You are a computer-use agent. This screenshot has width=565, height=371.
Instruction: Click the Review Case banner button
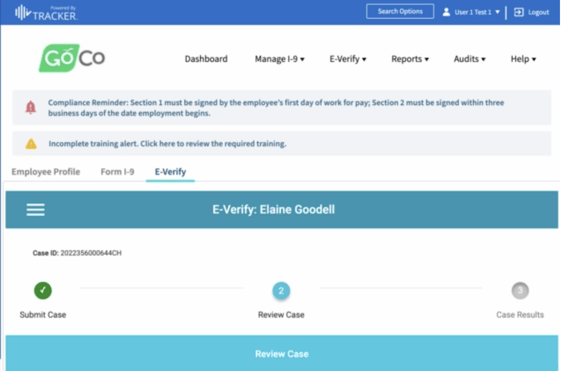pyautogui.click(x=282, y=353)
